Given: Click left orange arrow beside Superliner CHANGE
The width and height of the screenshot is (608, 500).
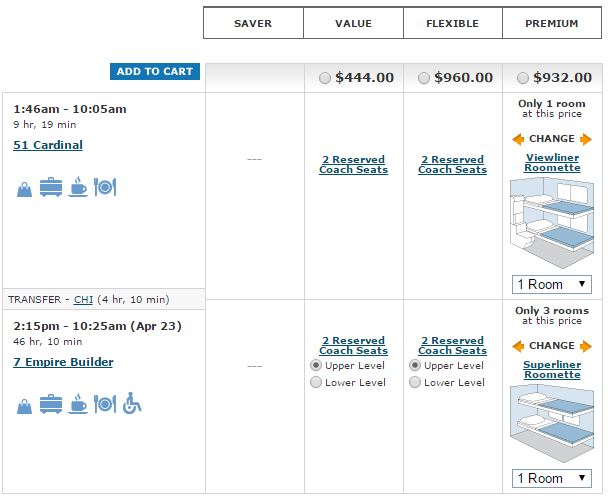Looking at the screenshot, I should click(x=518, y=346).
